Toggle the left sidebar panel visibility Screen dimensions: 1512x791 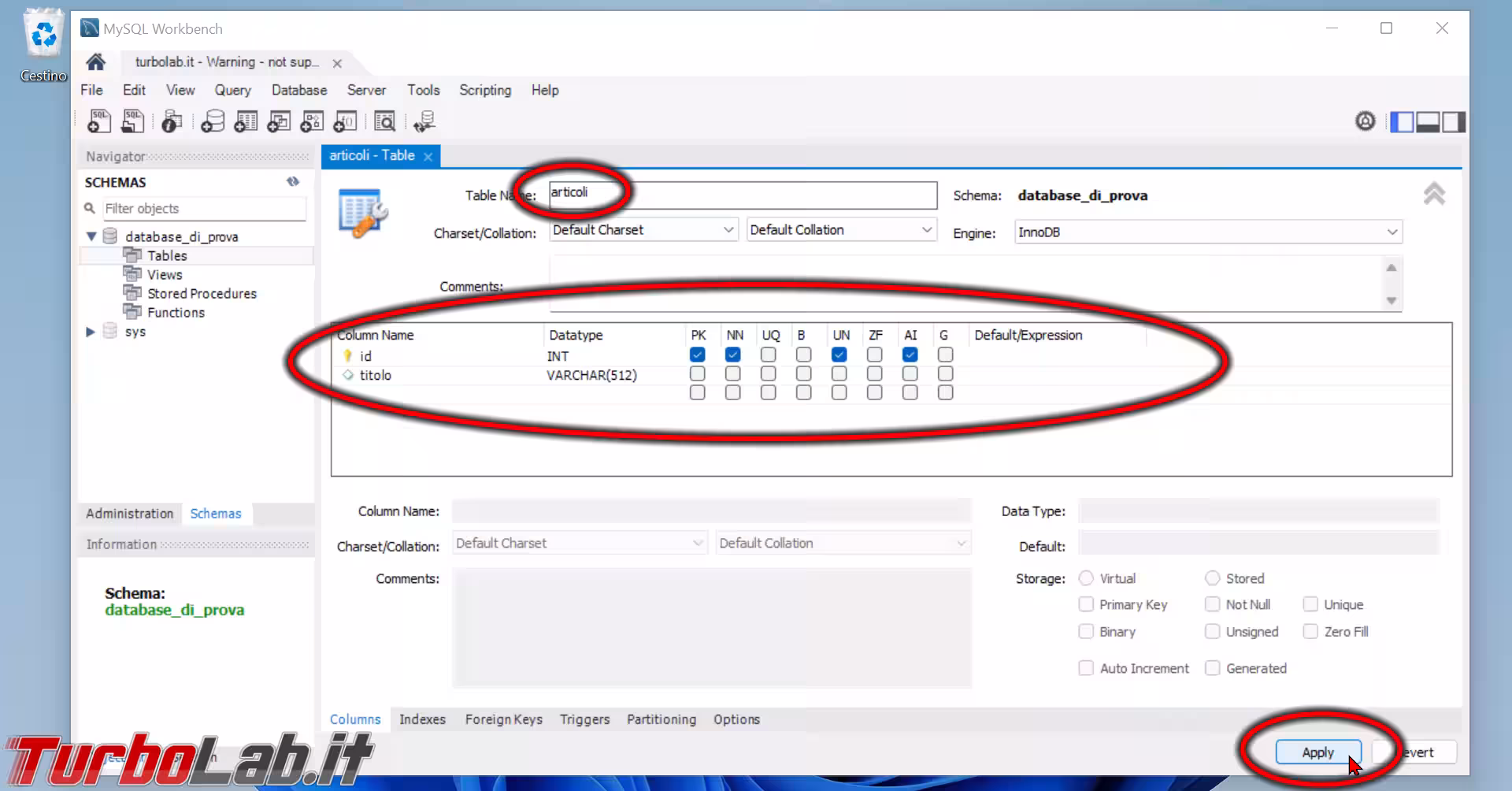pos(1402,122)
